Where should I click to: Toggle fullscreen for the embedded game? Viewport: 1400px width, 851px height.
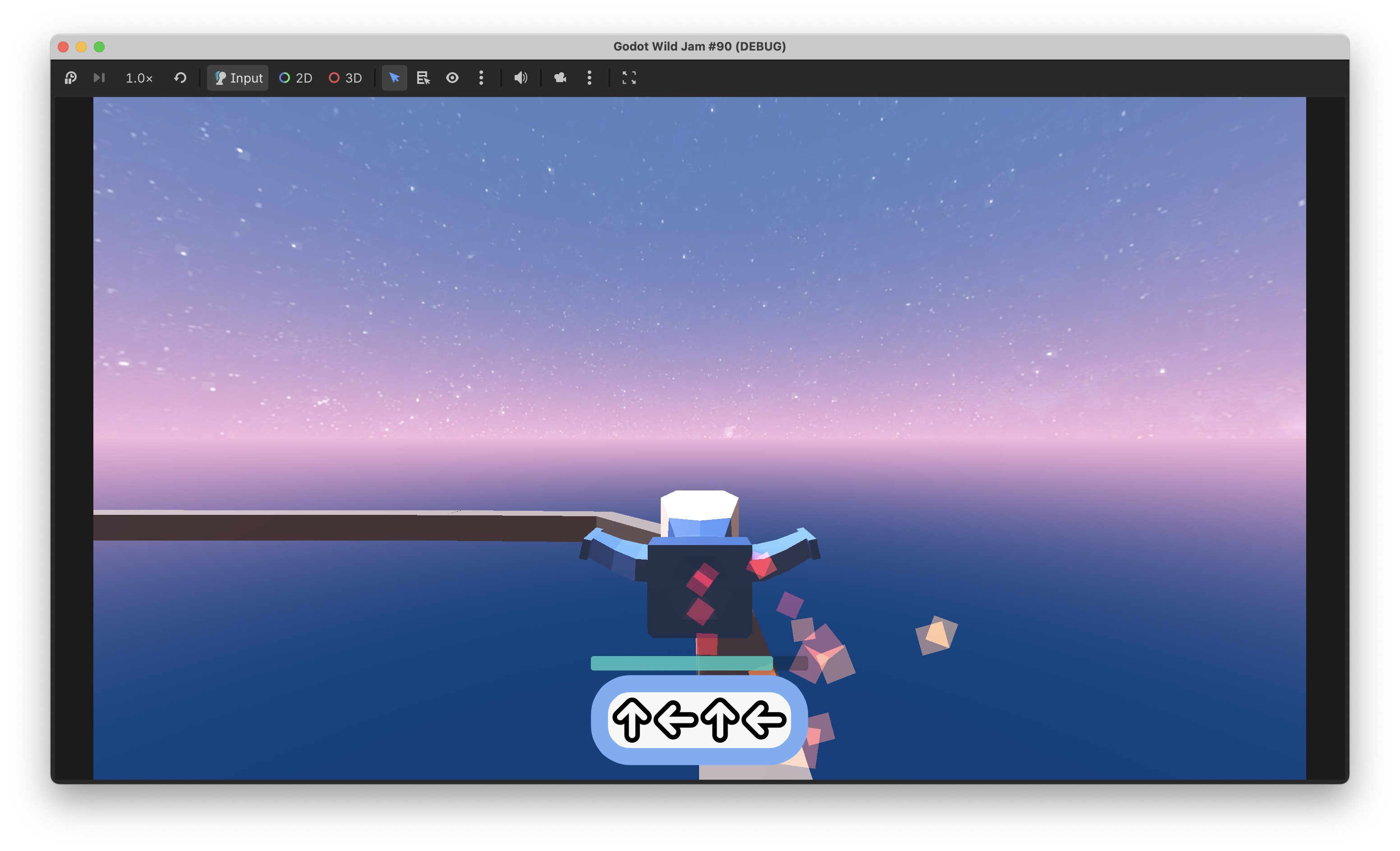click(629, 78)
